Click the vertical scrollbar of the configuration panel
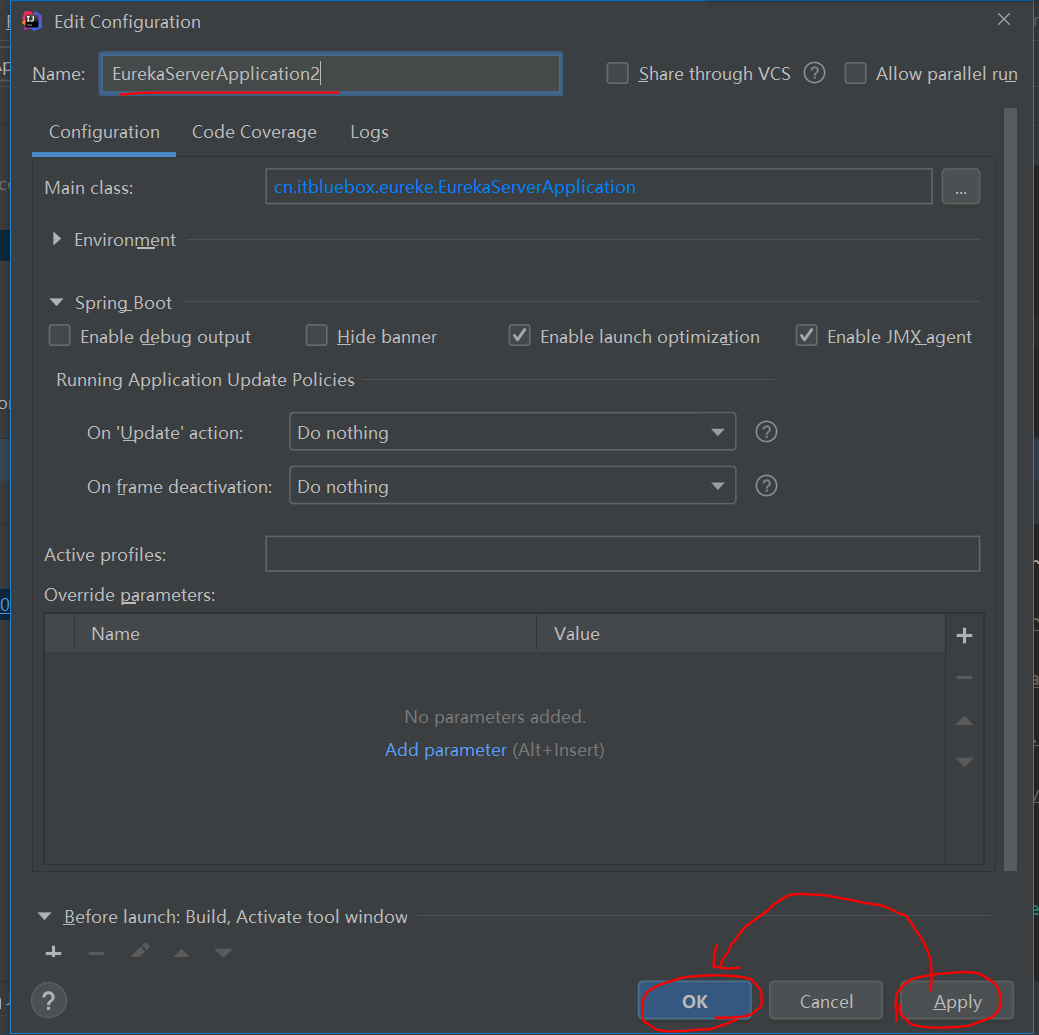This screenshot has height=1035, width=1039. (1010, 489)
